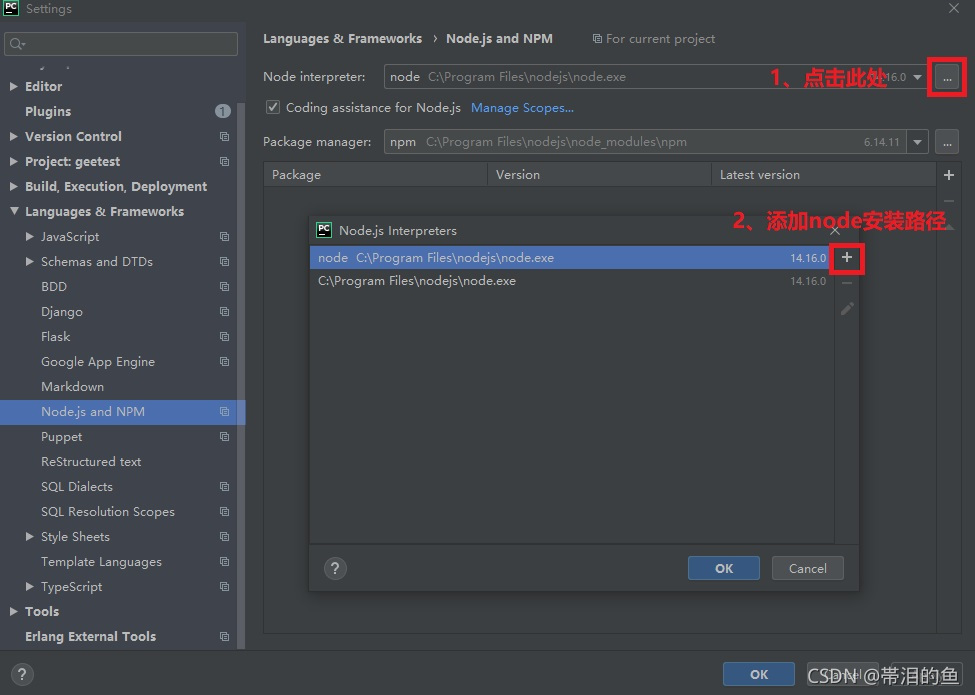Click per-project icon beside SQL Resolution Scopes

click(224, 512)
